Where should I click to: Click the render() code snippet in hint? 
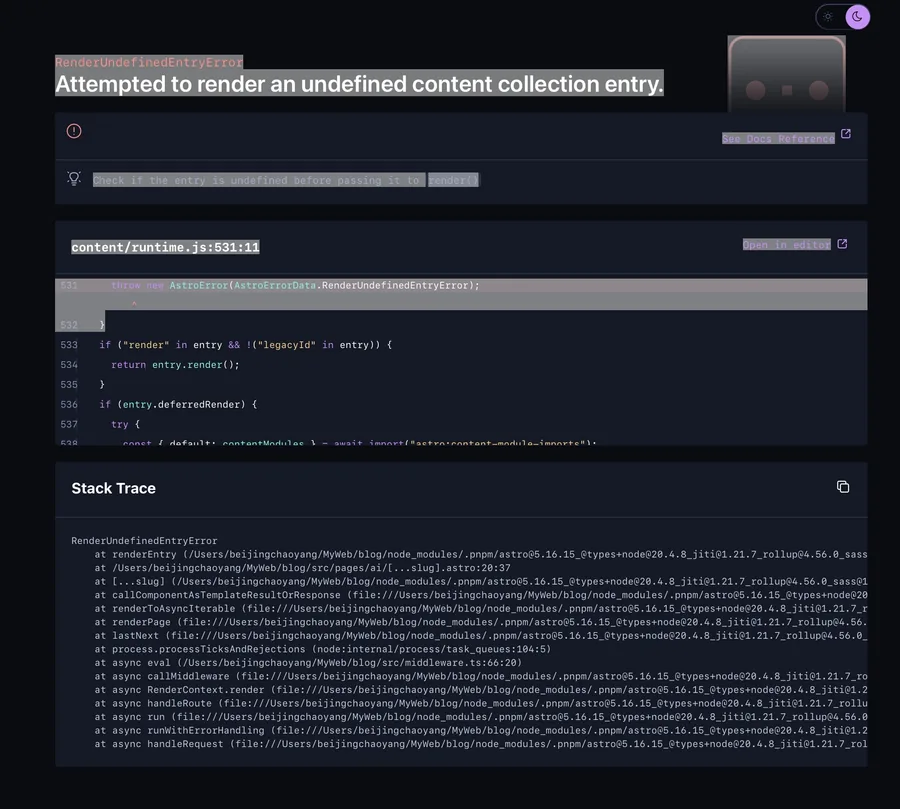pos(453,180)
